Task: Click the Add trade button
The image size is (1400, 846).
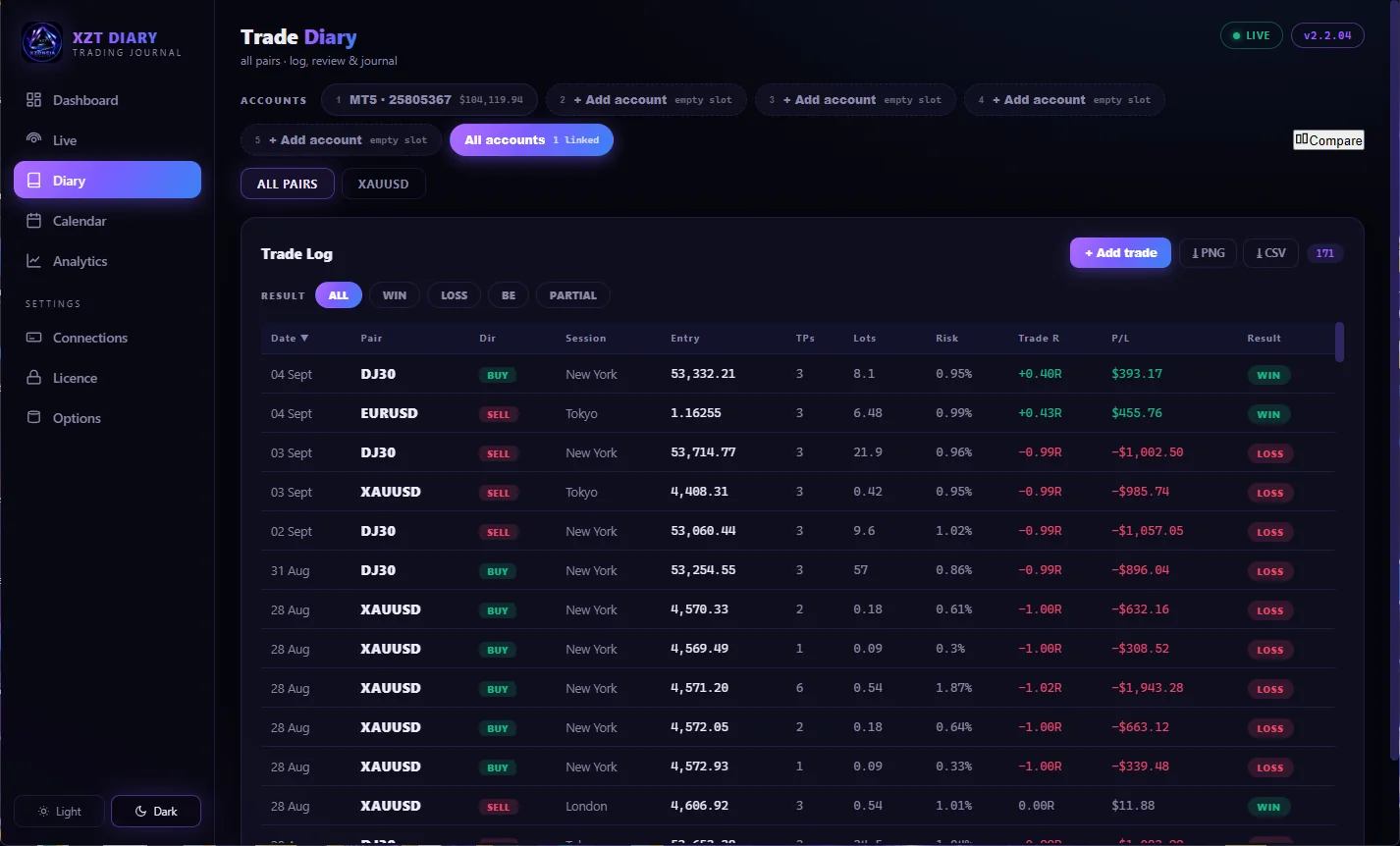Action: [1120, 253]
